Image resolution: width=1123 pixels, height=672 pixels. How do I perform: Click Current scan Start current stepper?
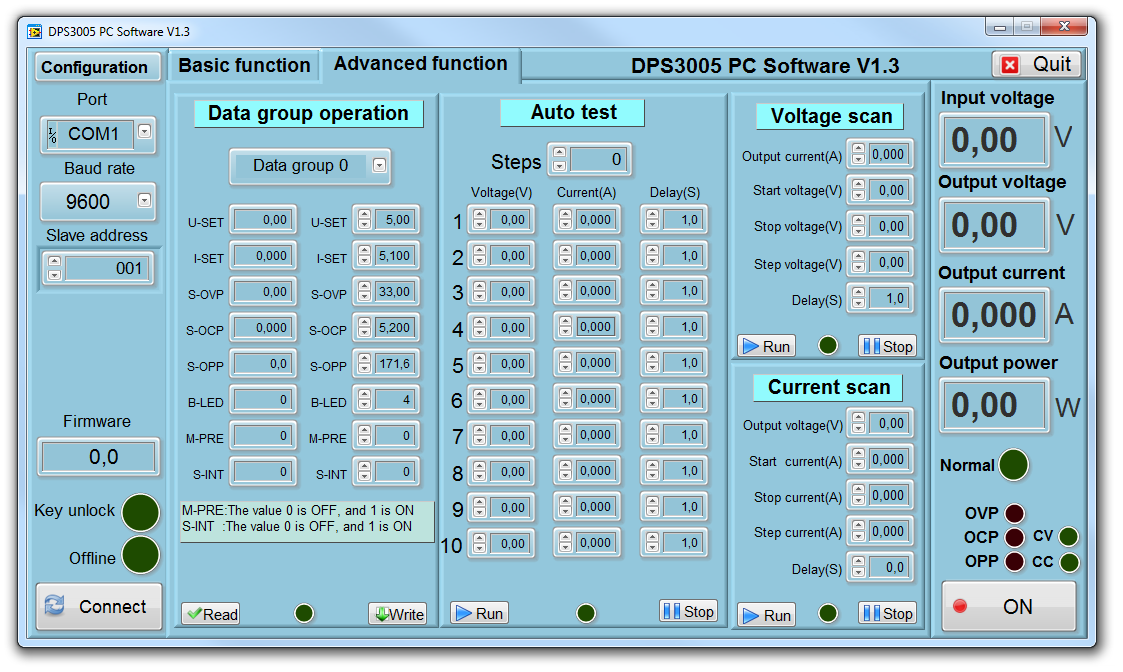click(x=858, y=459)
